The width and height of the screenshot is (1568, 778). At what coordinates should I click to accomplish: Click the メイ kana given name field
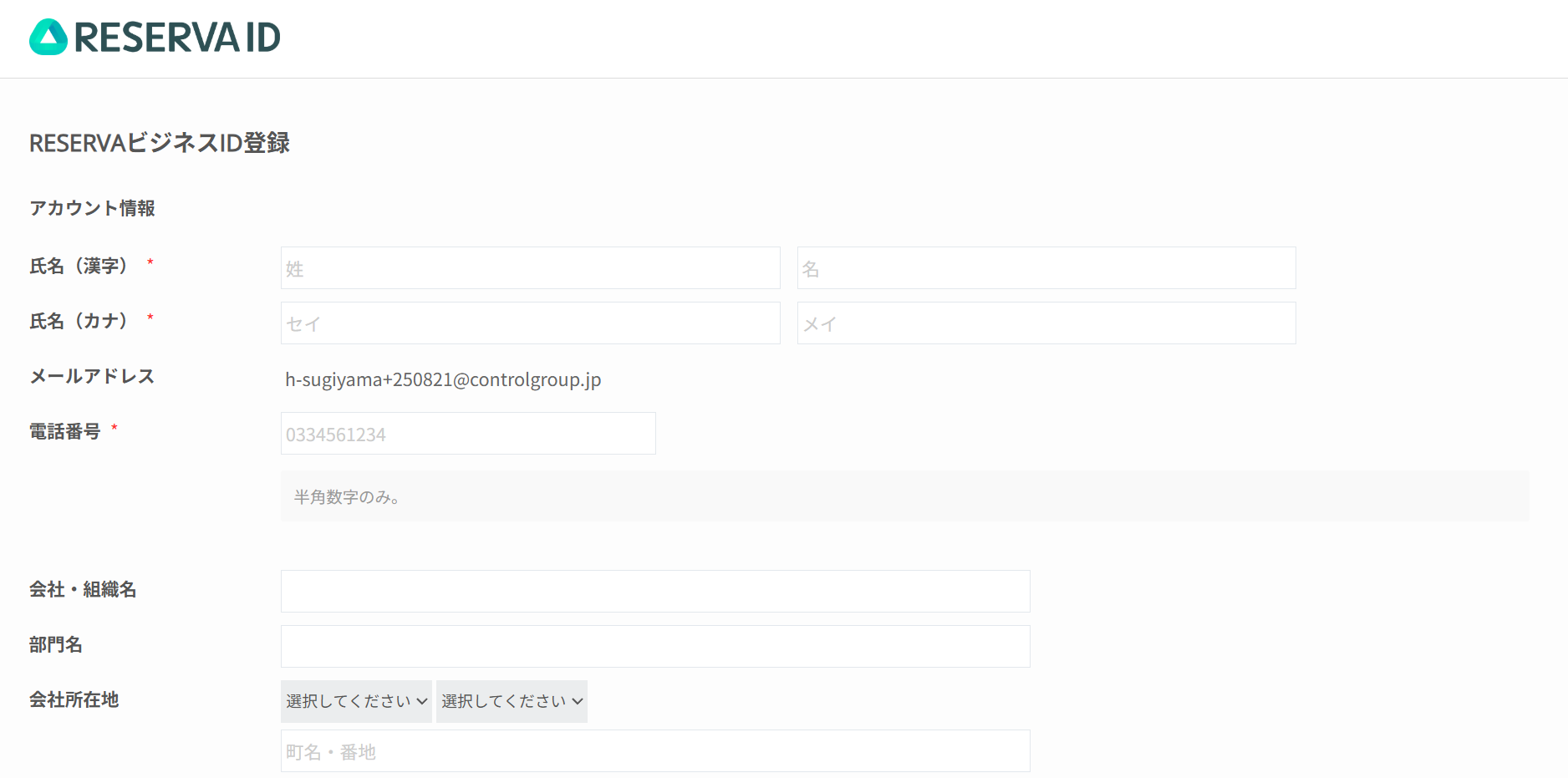click(x=1046, y=323)
